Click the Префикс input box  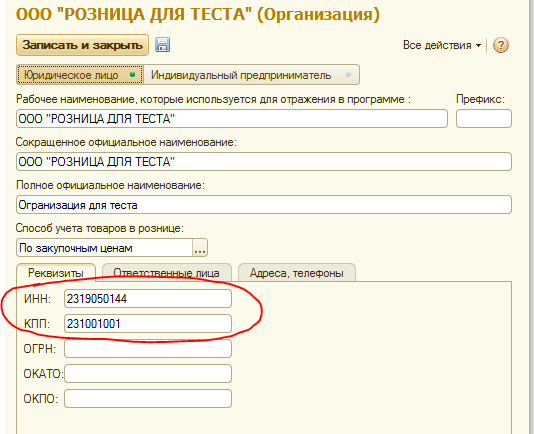484,119
